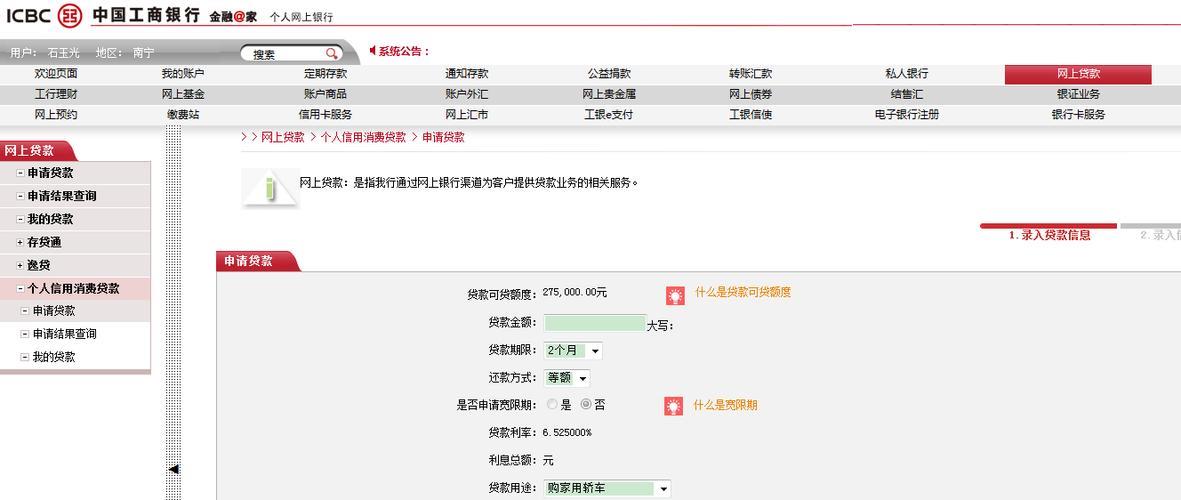1181x500 pixels.
Task: Collapse 个人信用消费贷款 in the sidebar tree
Action: (x=20, y=289)
